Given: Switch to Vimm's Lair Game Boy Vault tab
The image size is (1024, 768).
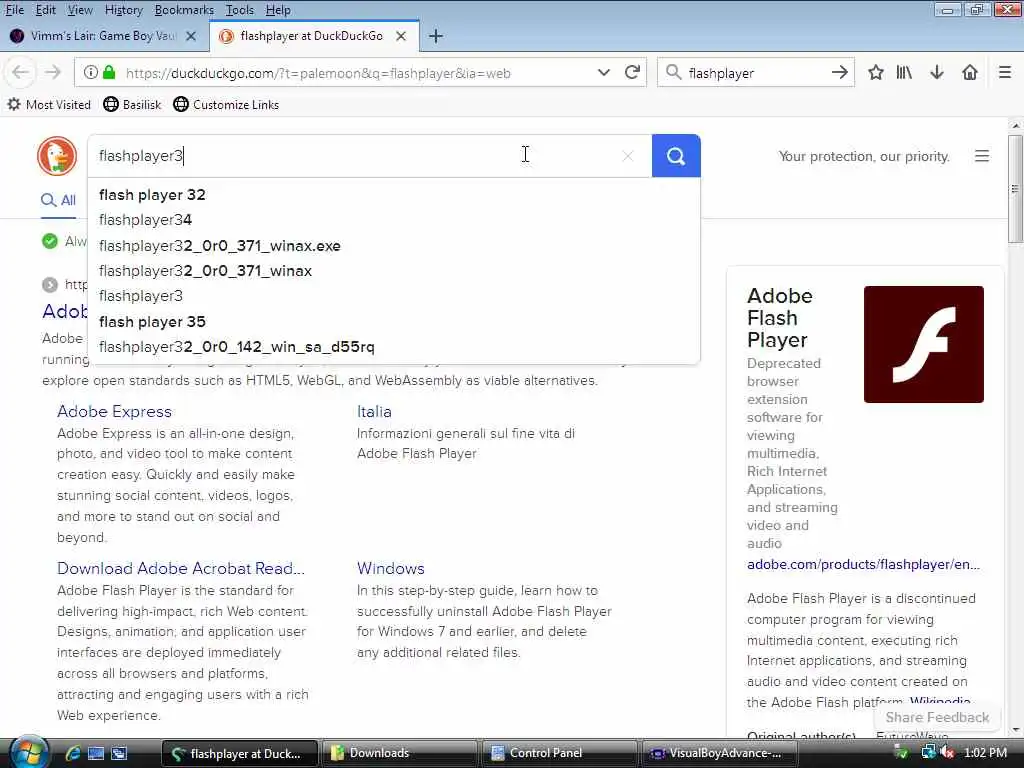Looking at the screenshot, I should pos(103,36).
